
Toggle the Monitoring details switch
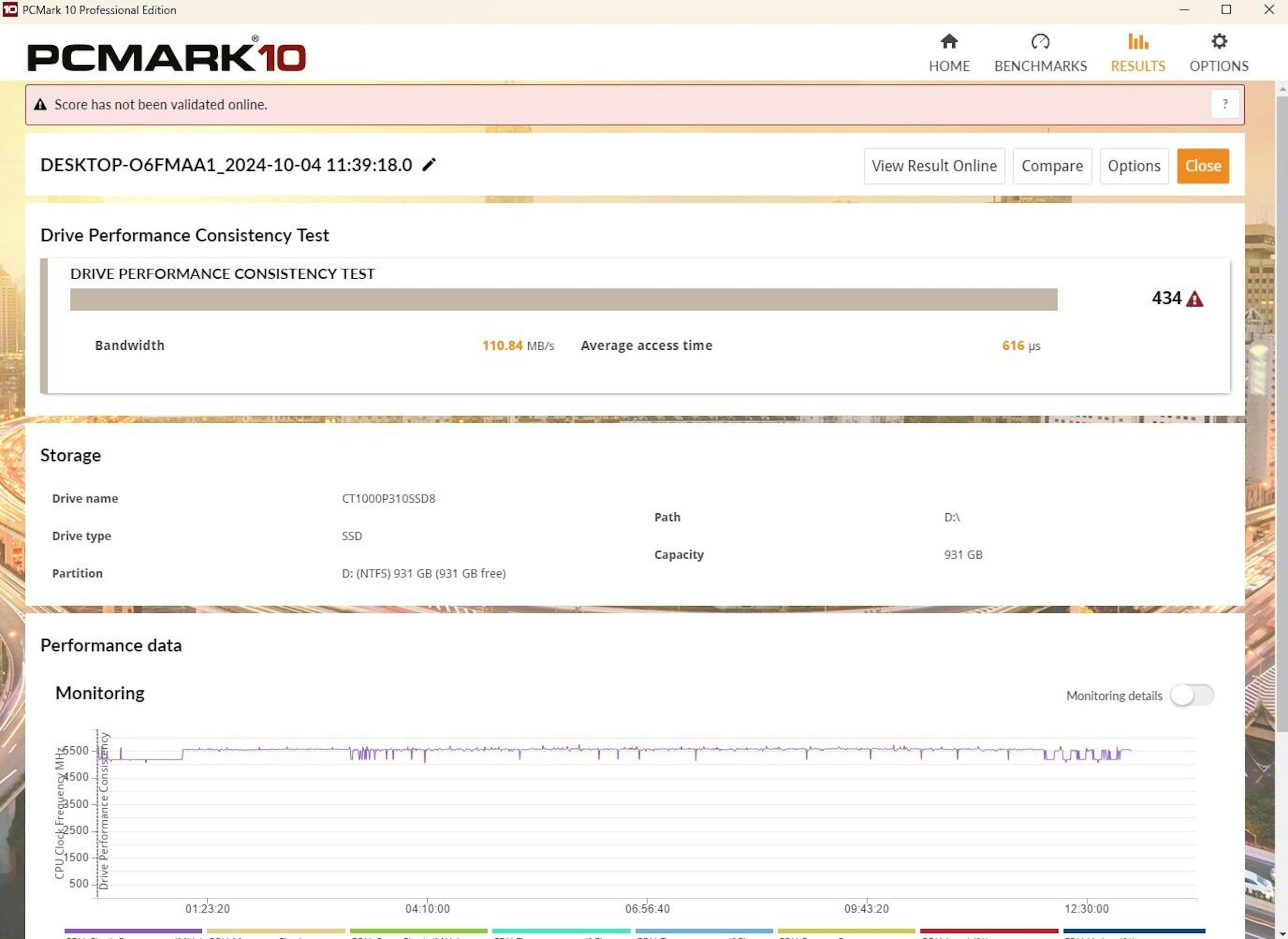1191,695
